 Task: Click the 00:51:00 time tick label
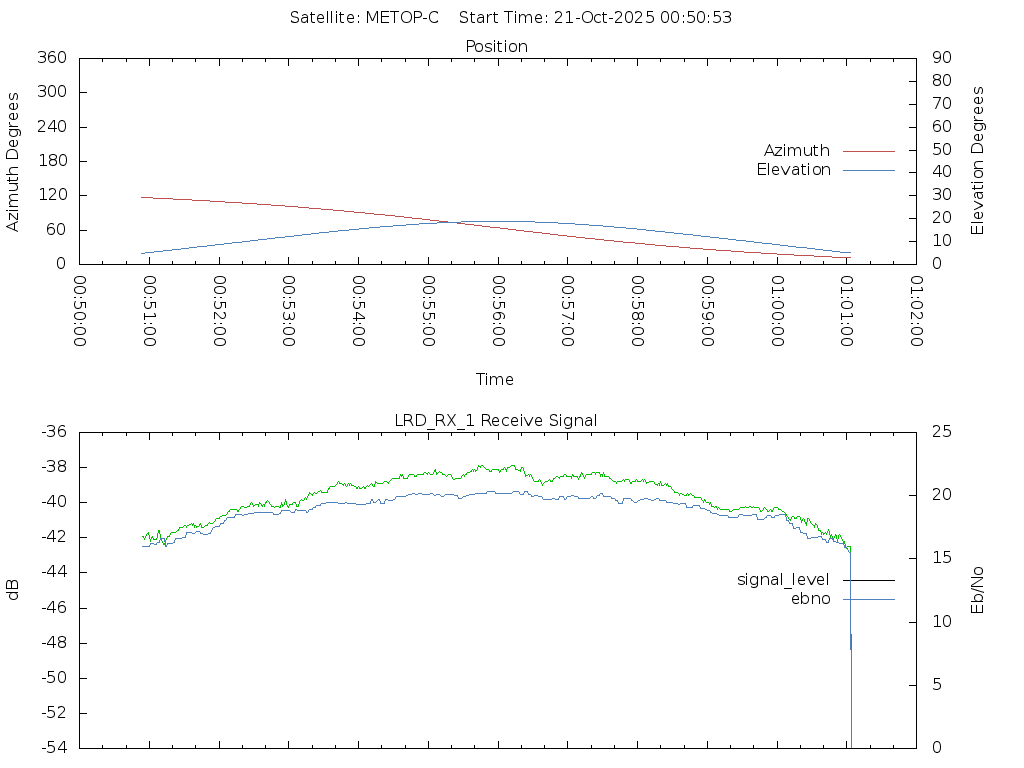coord(149,311)
